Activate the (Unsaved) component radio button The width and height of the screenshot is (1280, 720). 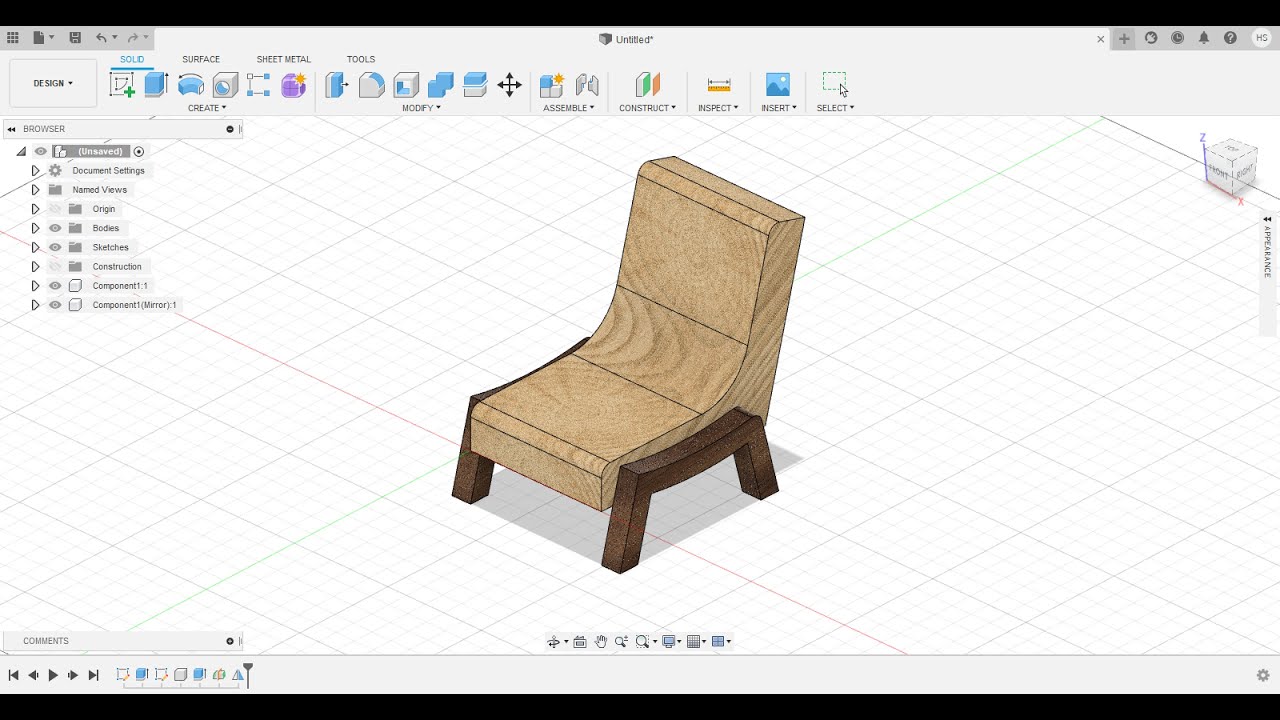tap(139, 152)
